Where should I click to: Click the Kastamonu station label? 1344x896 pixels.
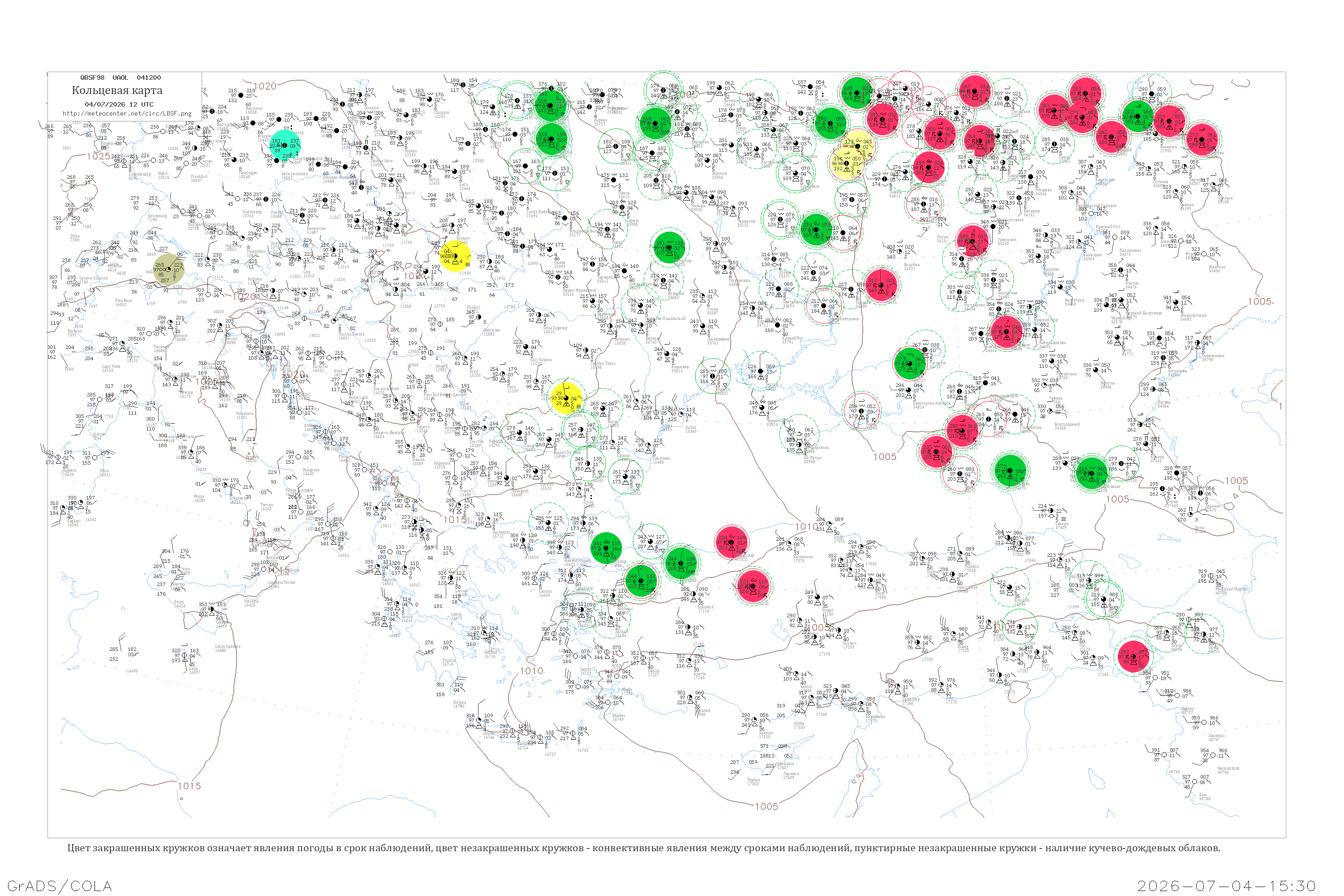(803, 558)
